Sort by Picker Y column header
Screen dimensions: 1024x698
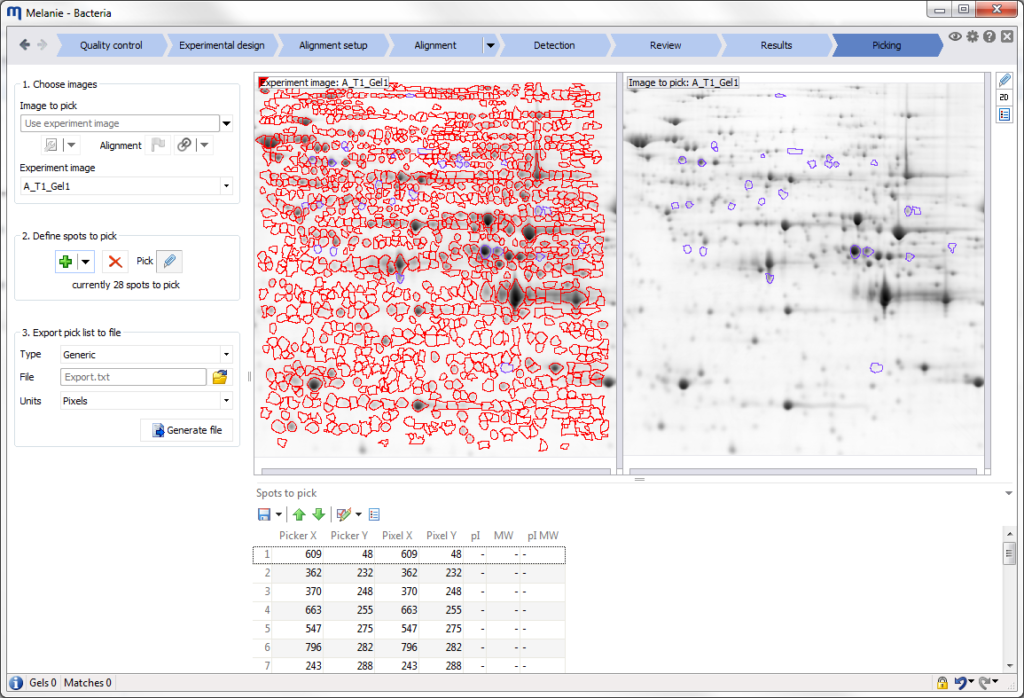(349, 535)
